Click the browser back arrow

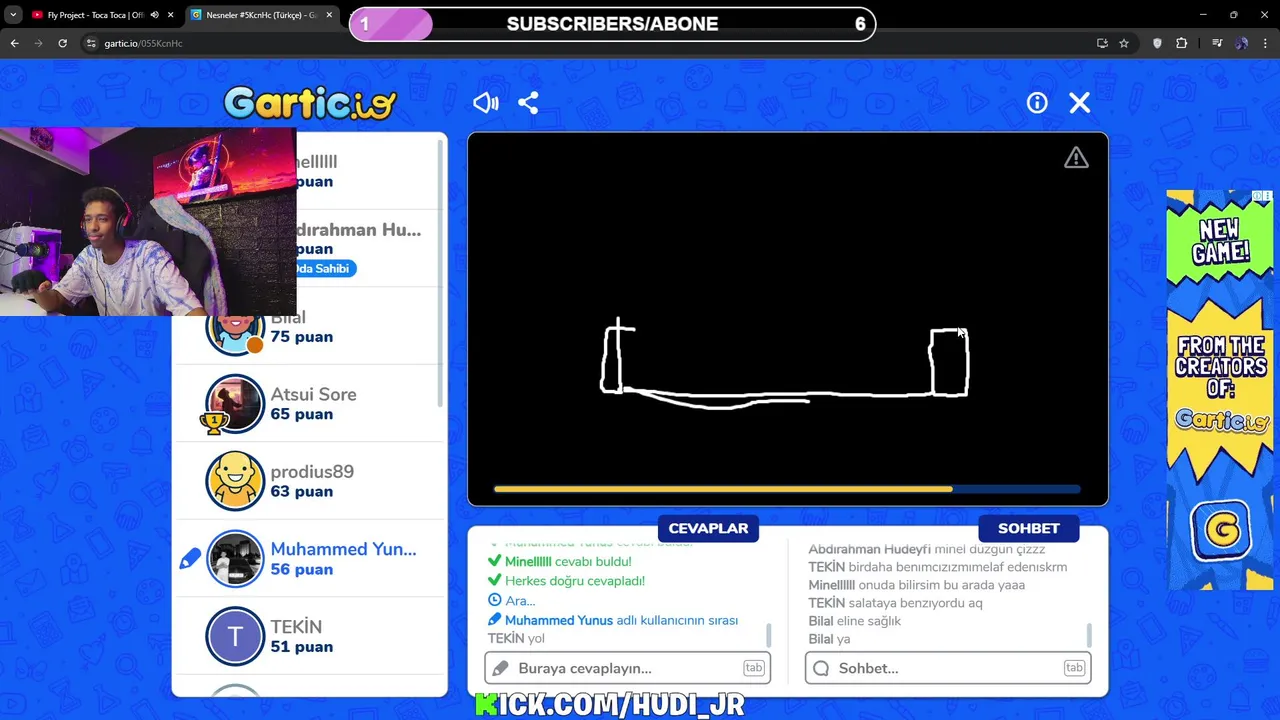pyautogui.click(x=14, y=43)
